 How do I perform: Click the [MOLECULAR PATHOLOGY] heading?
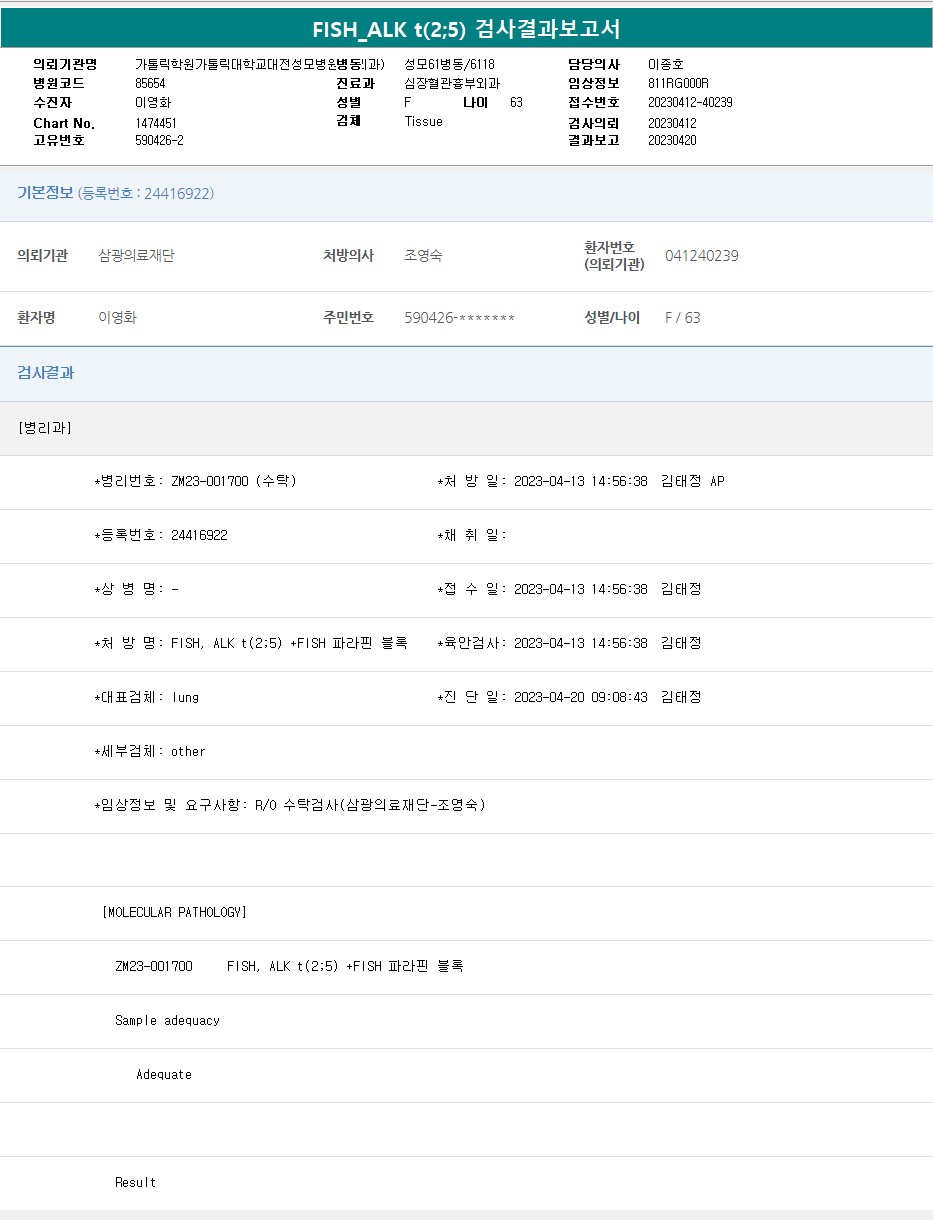[x=174, y=912]
